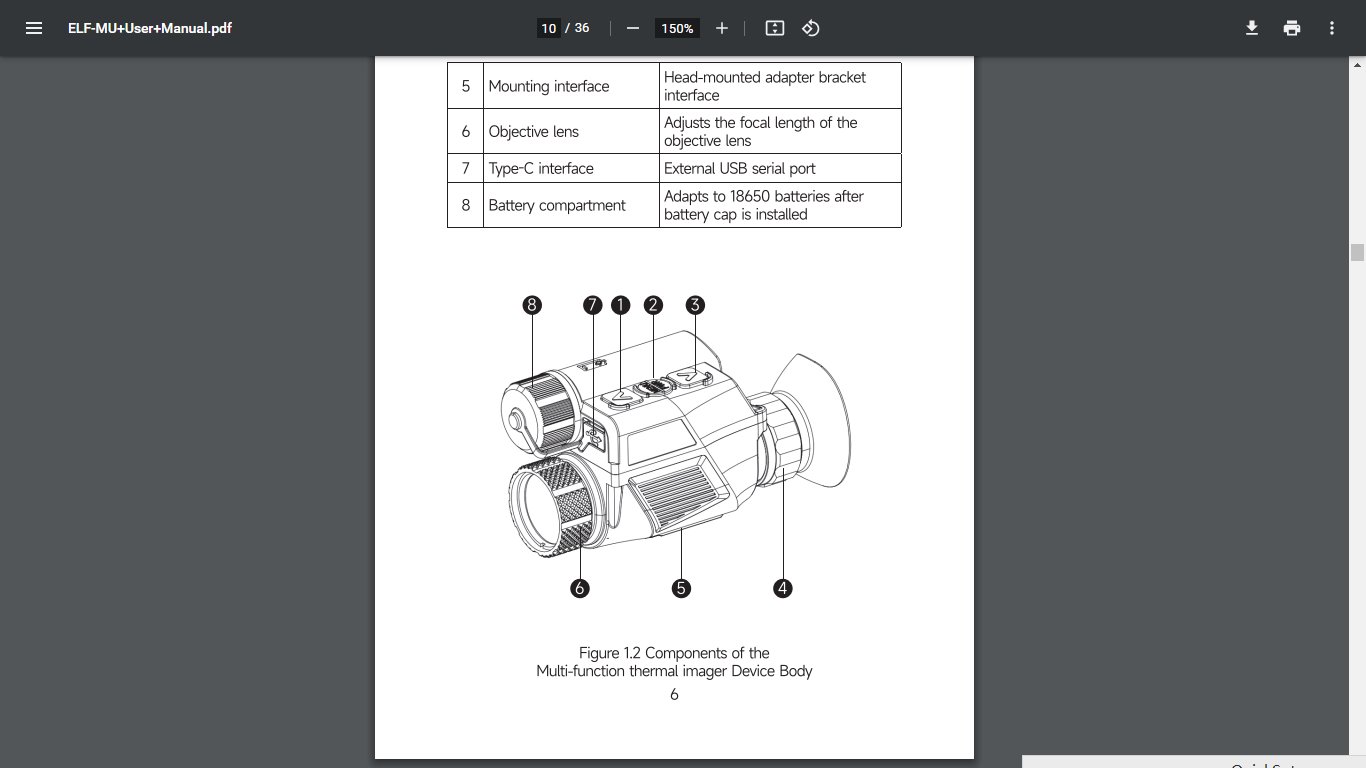This screenshot has height=768, width=1366.
Task: Select 'Head-mounted adapter bracket interface' text
Action: pos(765,86)
